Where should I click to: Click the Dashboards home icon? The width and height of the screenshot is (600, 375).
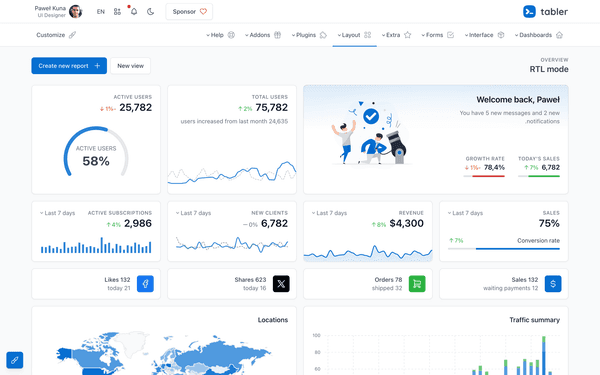coord(559,35)
